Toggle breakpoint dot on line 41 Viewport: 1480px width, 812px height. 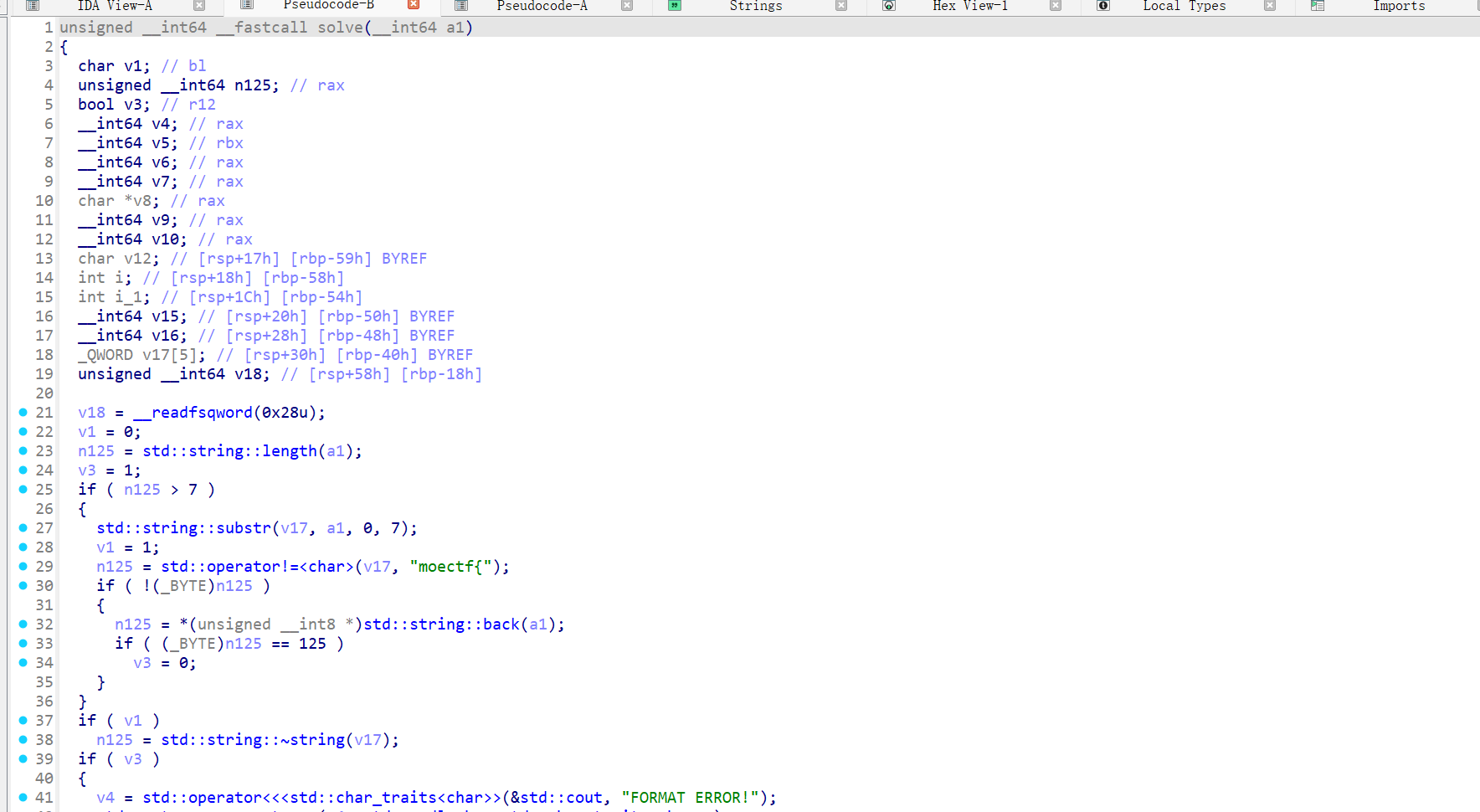[23, 797]
